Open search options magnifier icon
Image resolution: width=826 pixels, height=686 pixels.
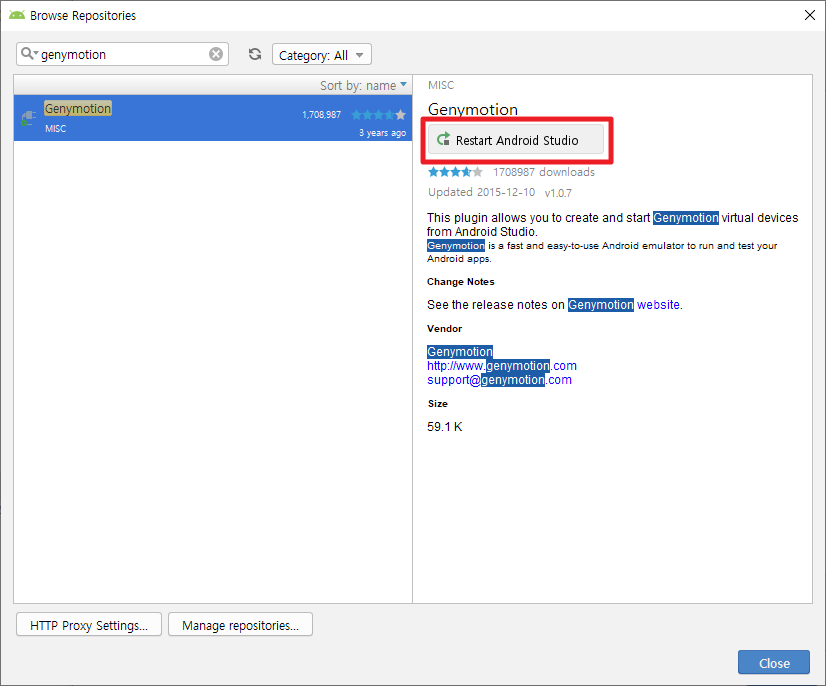point(29,54)
